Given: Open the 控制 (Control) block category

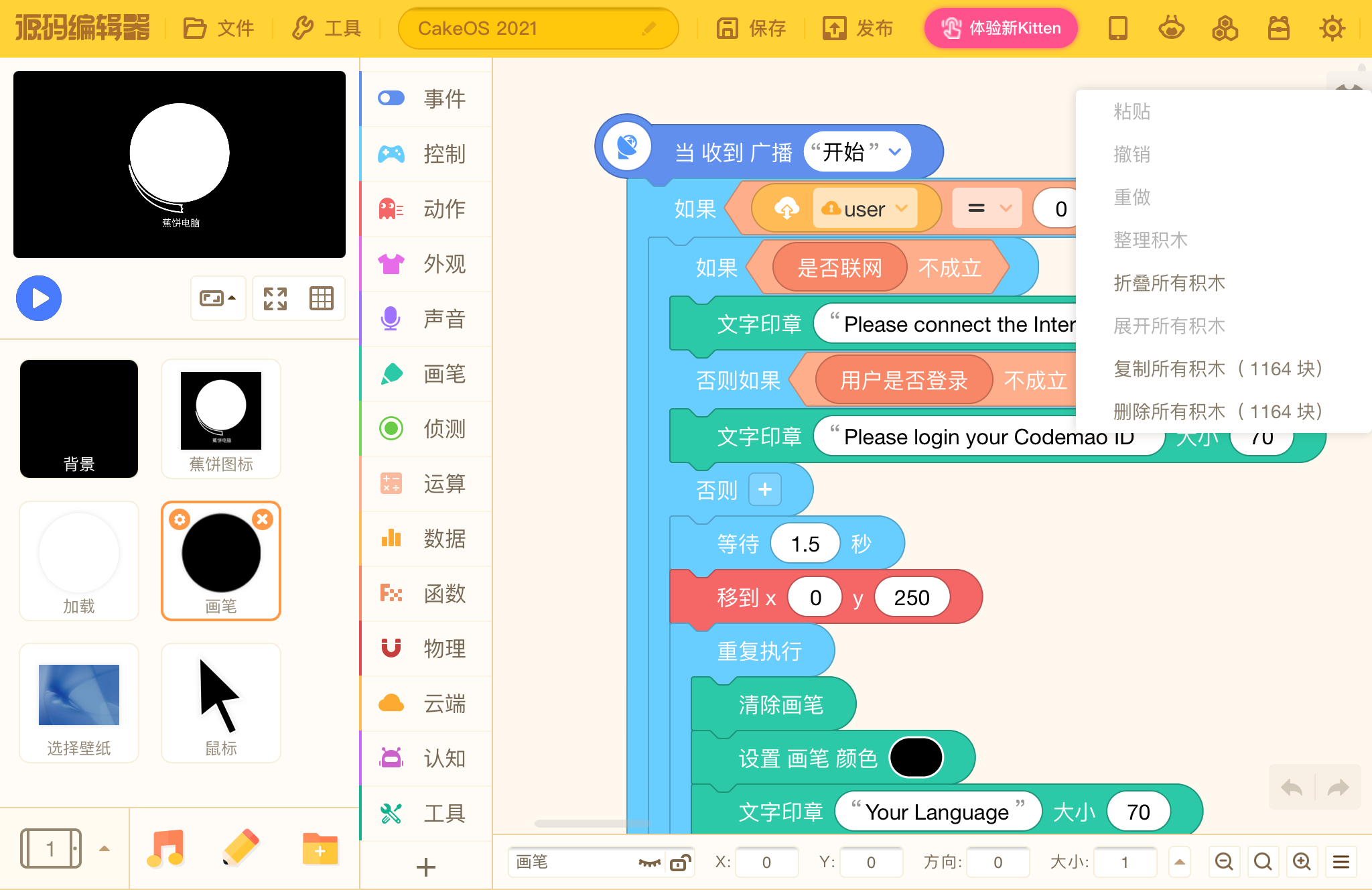Looking at the screenshot, I should coord(427,153).
